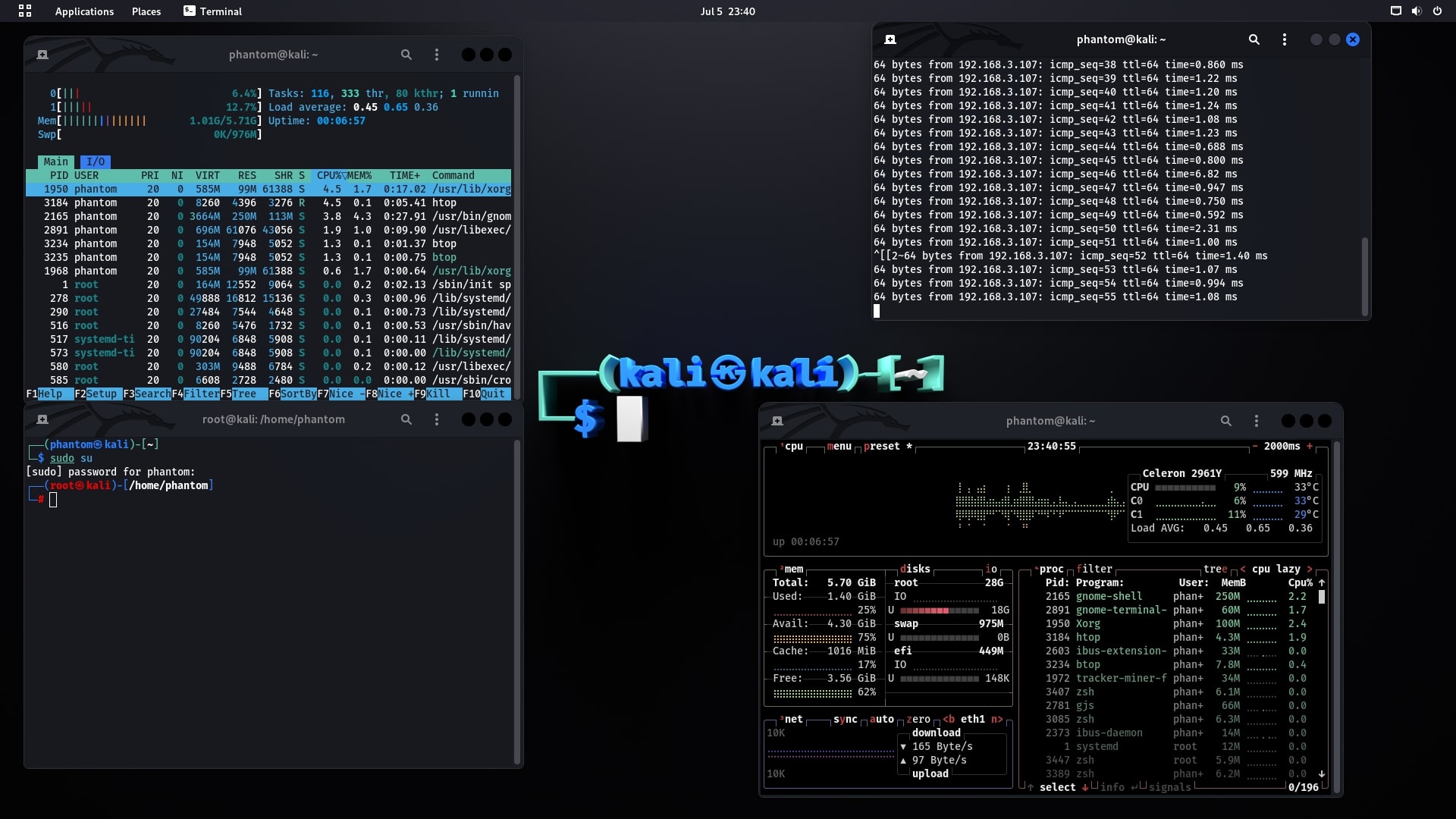This screenshot has height=819, width=1456.
Task: Open the power icon menu in top bar
Action: (x=1436, y=11)
